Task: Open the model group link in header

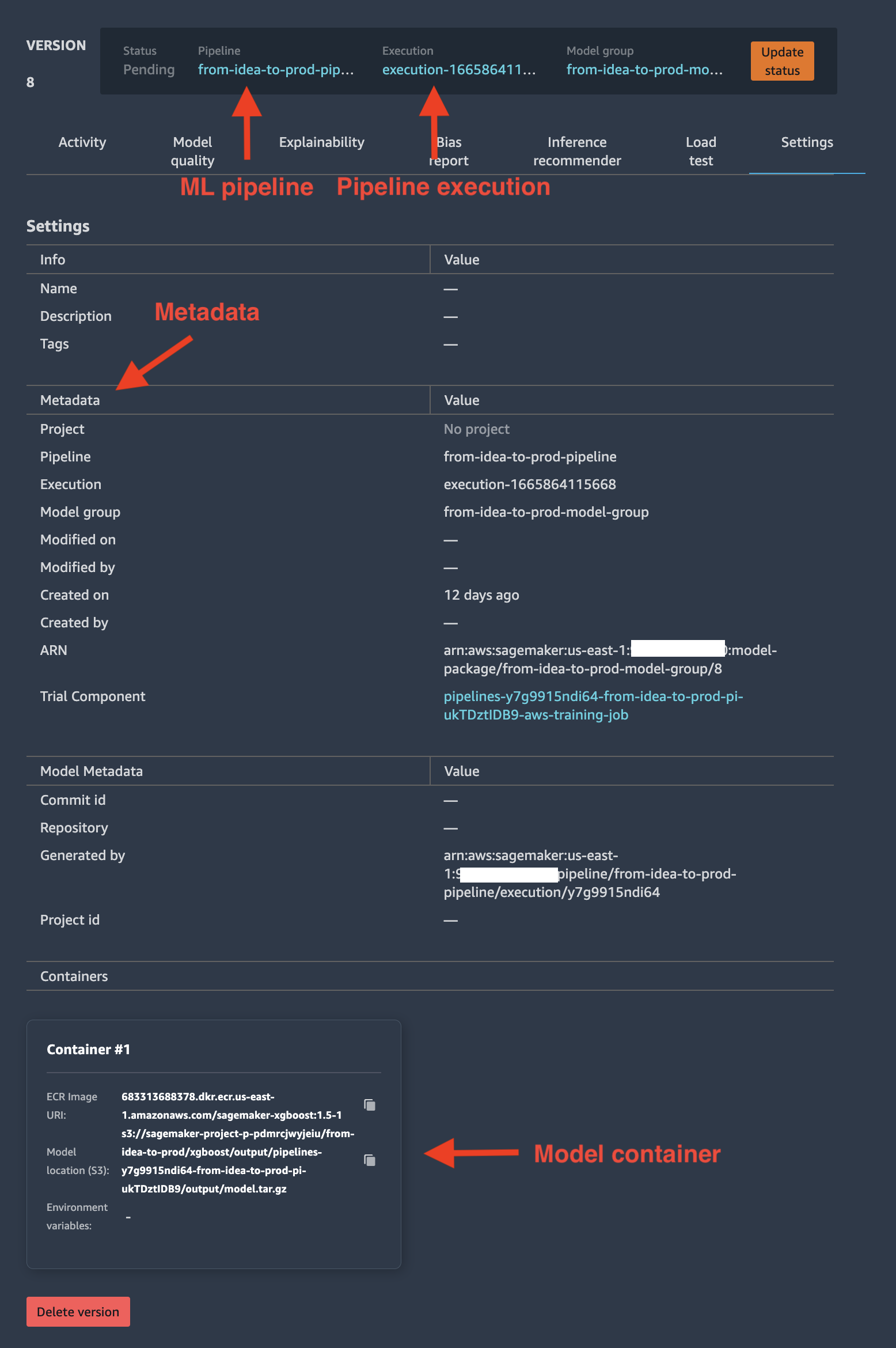Action: 644,70
